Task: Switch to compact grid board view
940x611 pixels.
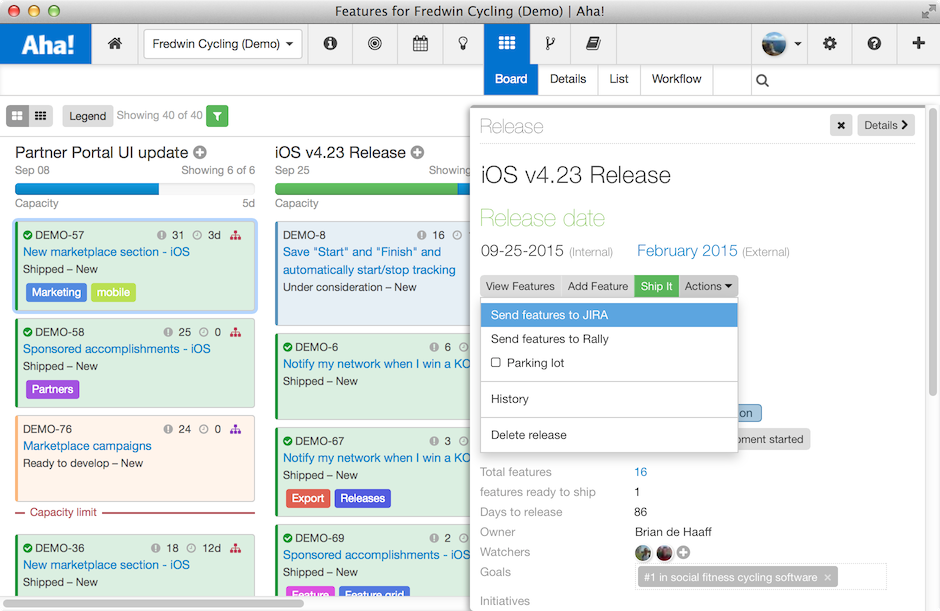Action: (41, 116)
